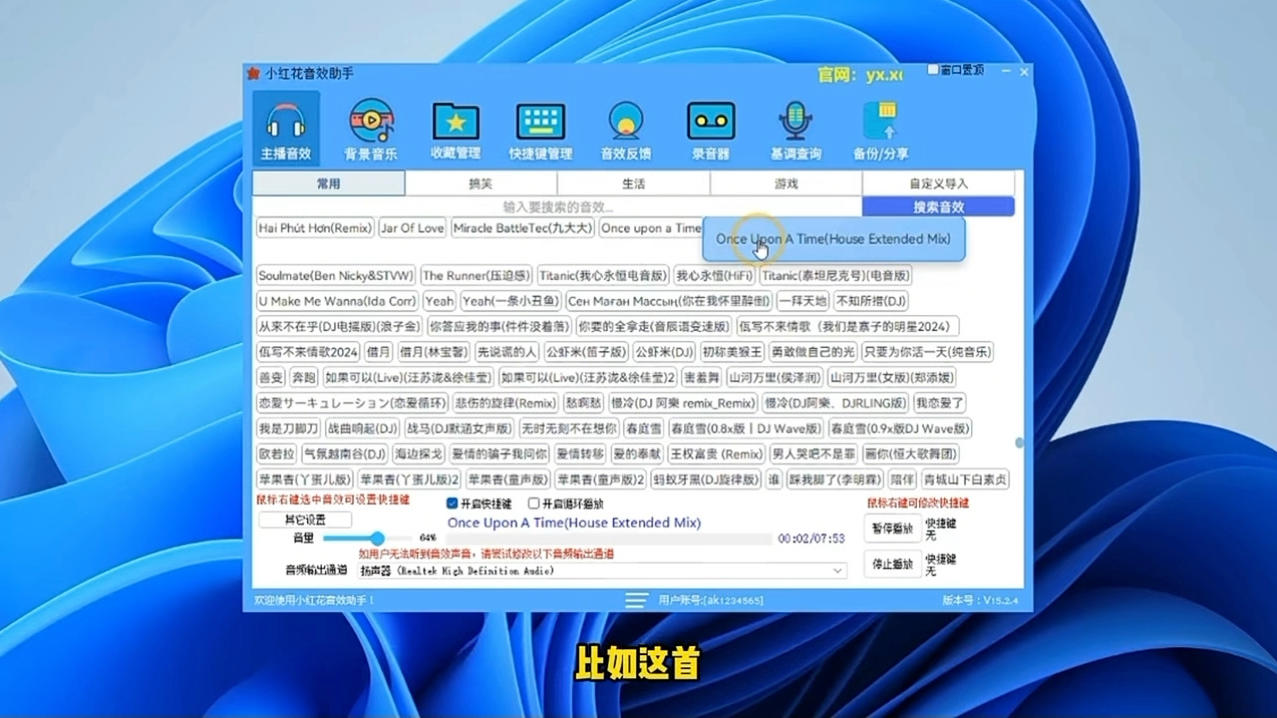The height and width of the screenshot is (718, 1277).
Task: Open 备份/分享 backup and share icon
Action: 881,128
